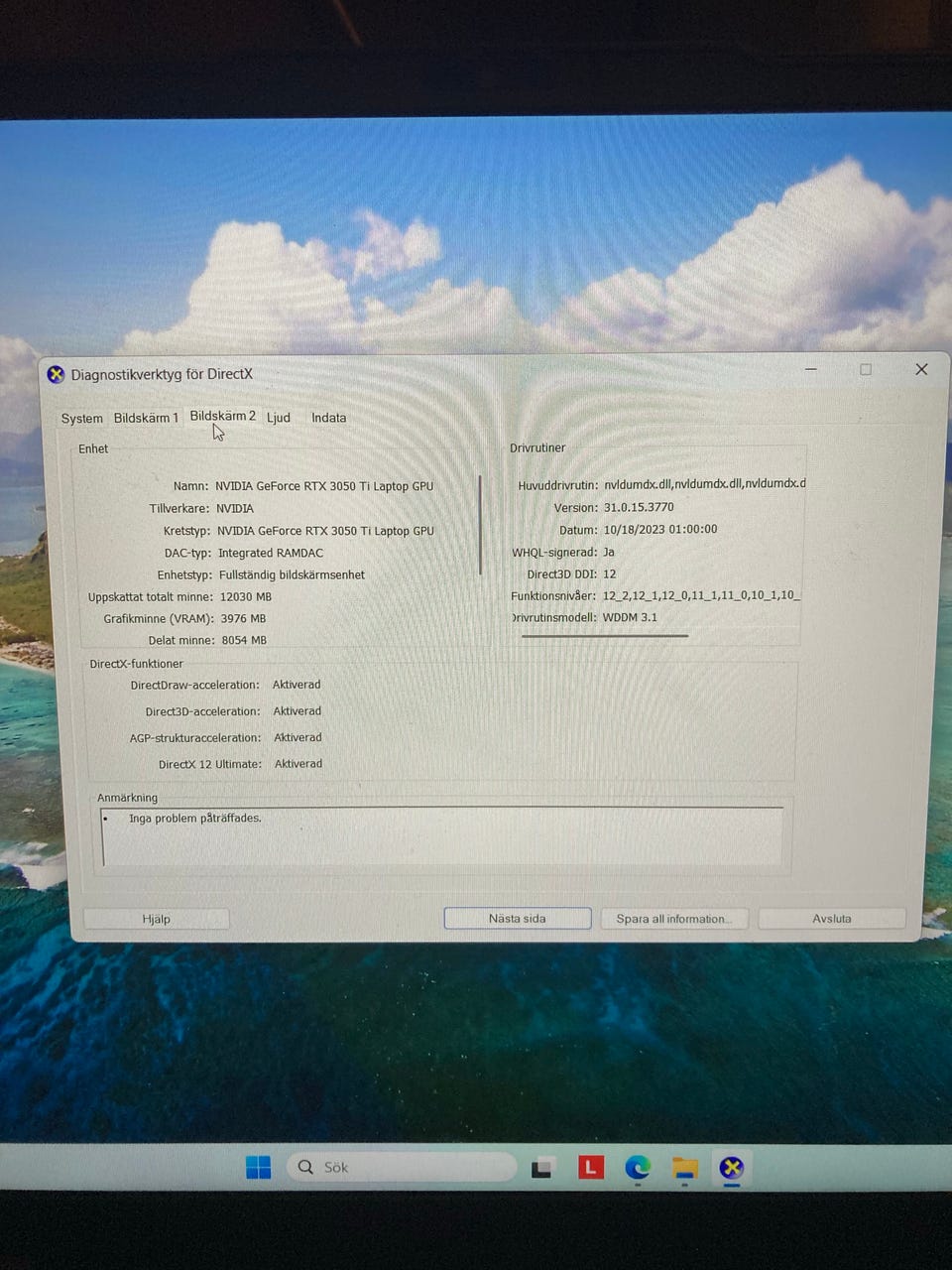
Task: Click the shared memory value 8054 MB
Action: [x=244, y=641]
